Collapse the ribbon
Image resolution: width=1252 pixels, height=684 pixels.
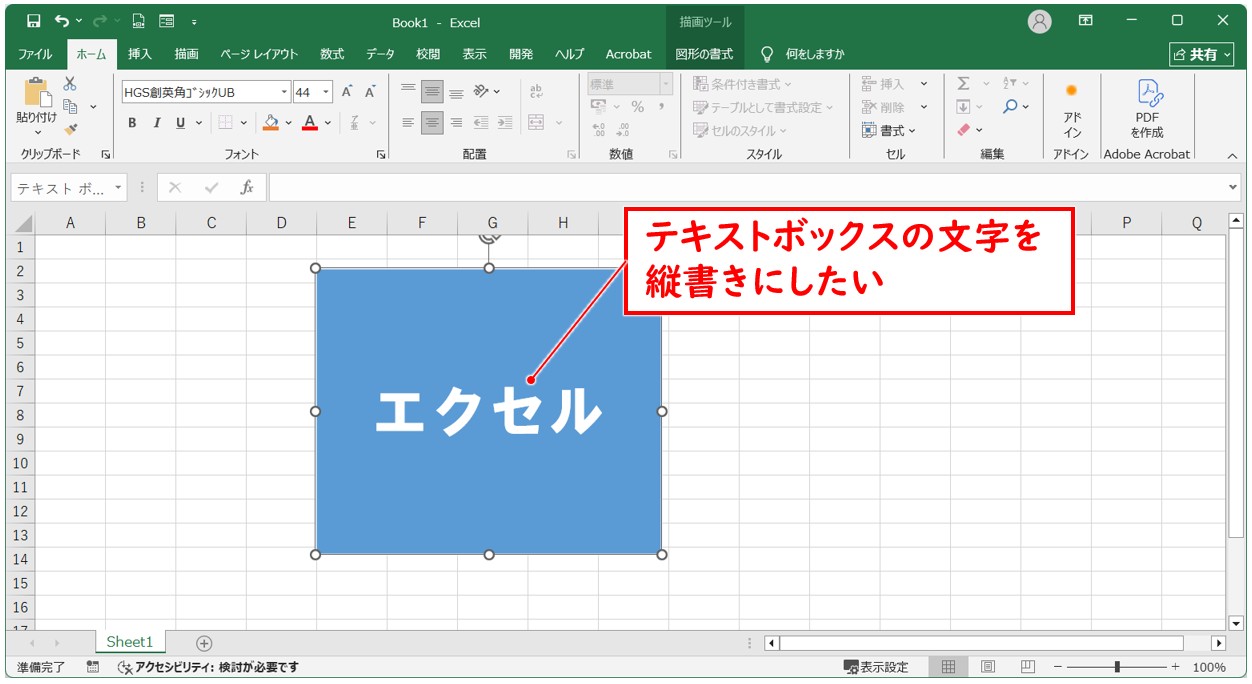point(1232,155)
